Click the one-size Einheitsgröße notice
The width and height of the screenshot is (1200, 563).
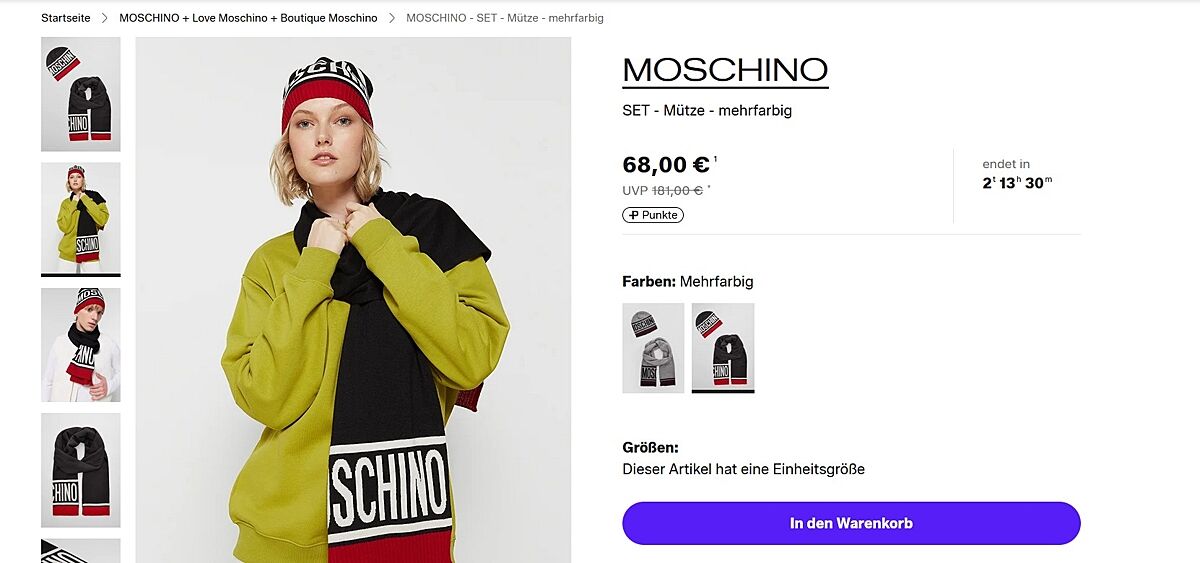pos(743,469)
